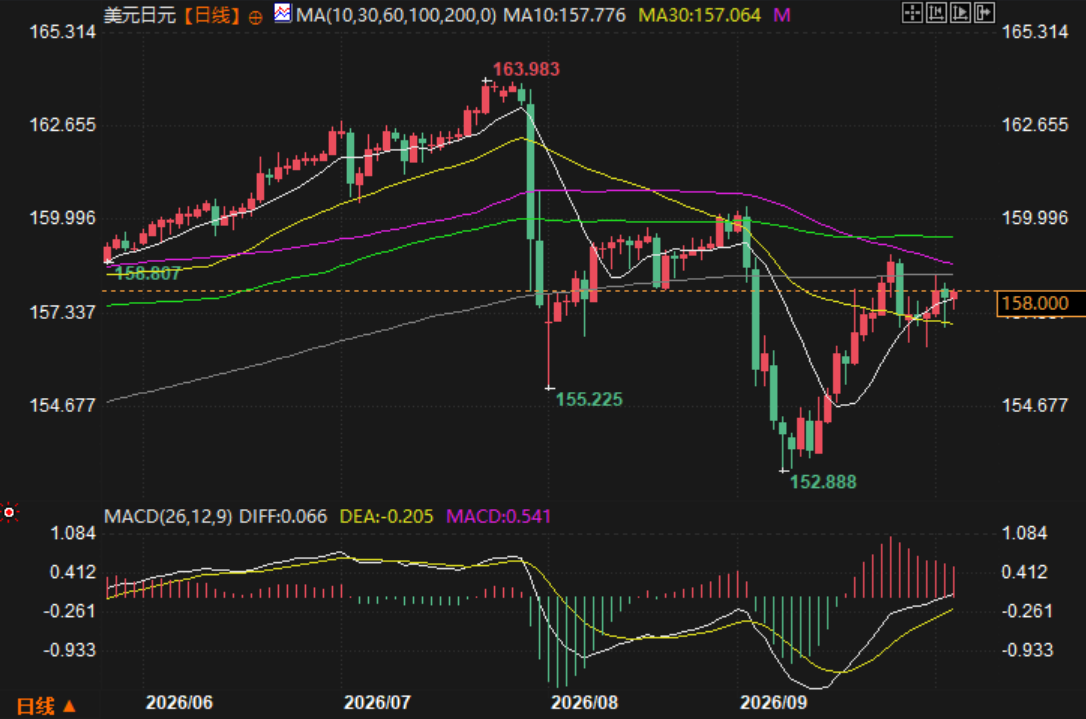Click the crosshair cursor icon in chart toolbar
1086x719 pixels.
click(912, 12)
